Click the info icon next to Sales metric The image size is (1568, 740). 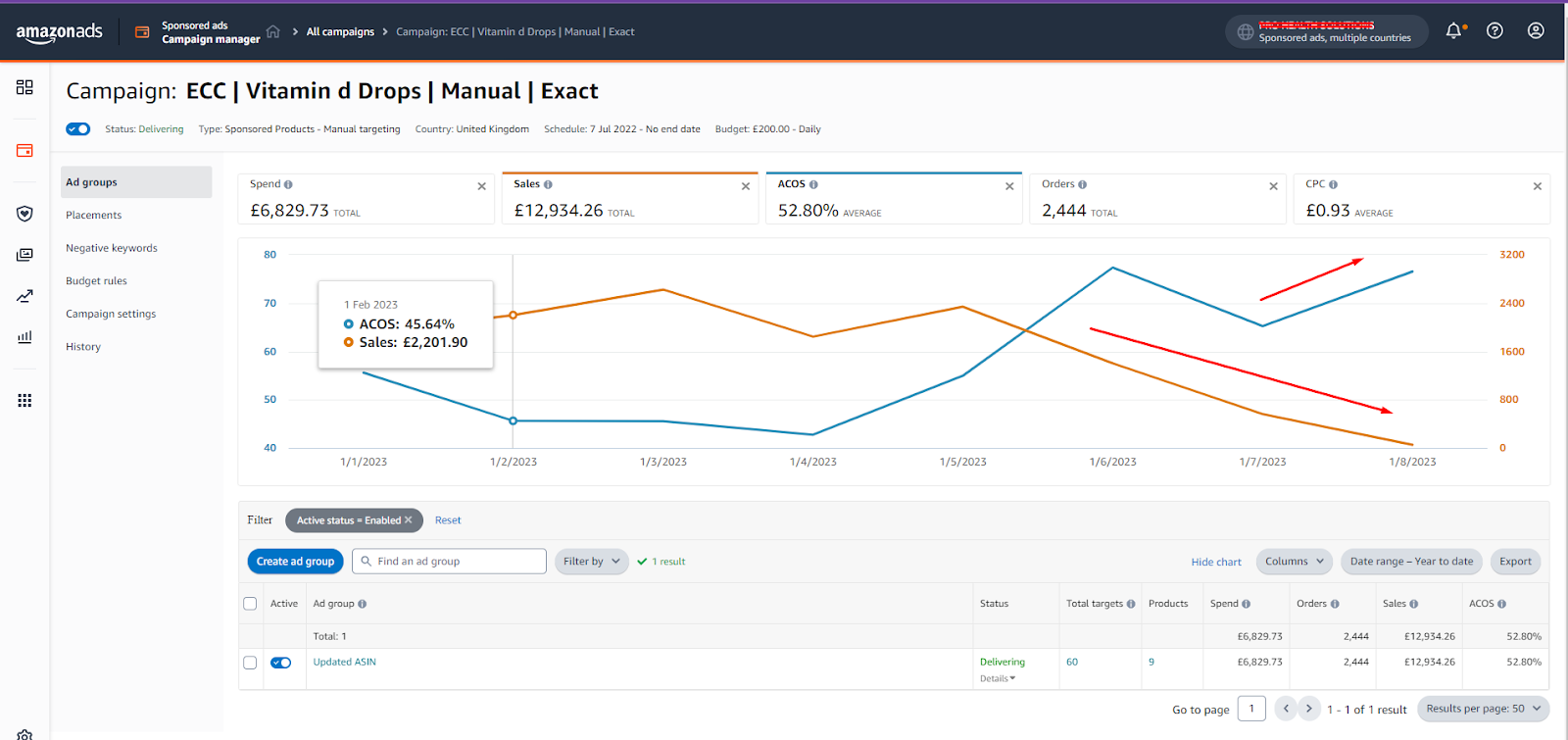tap(548, 184)
